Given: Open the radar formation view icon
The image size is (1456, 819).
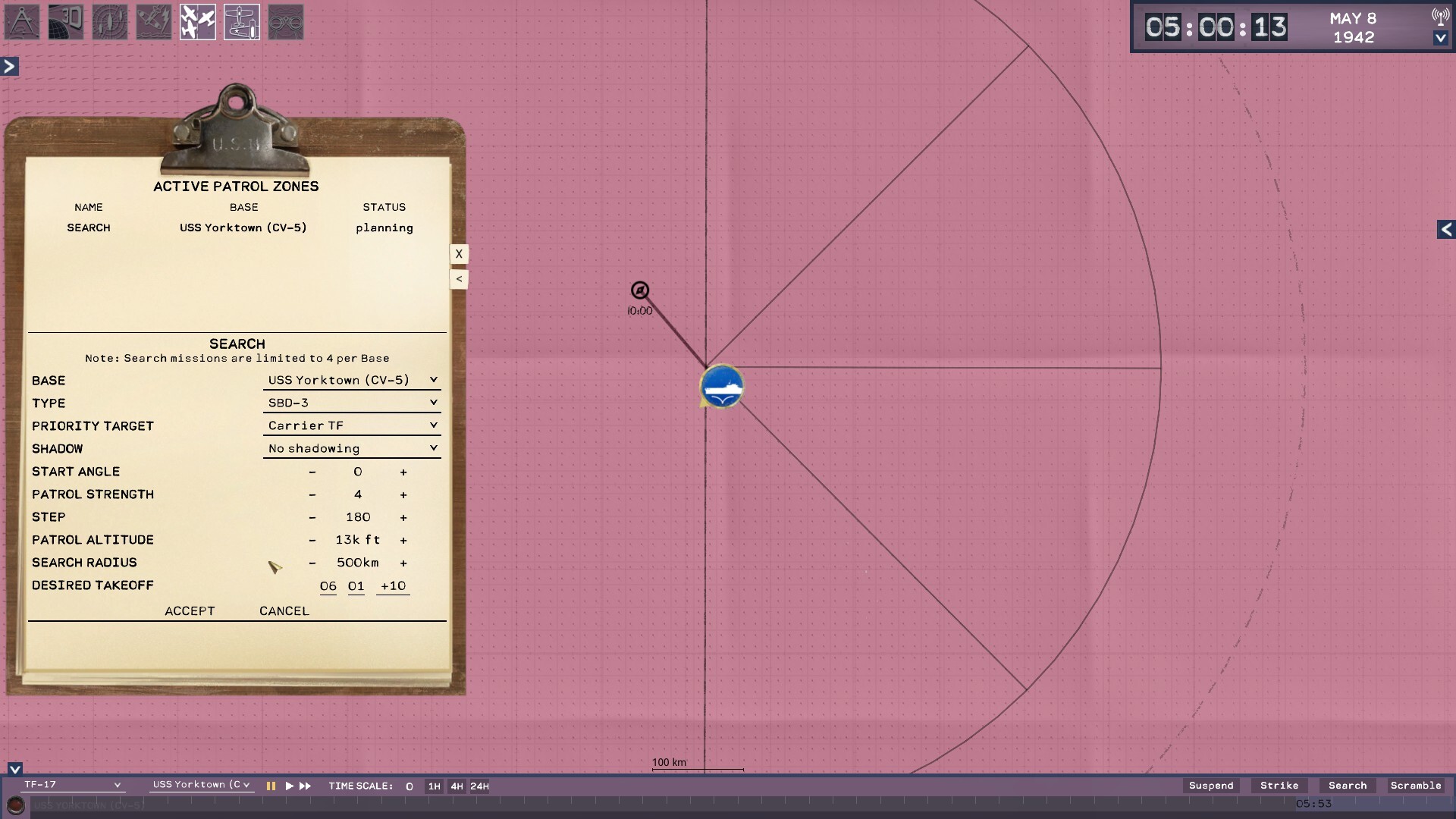Looking at the screenshot, I should click(x=110, y=22).
